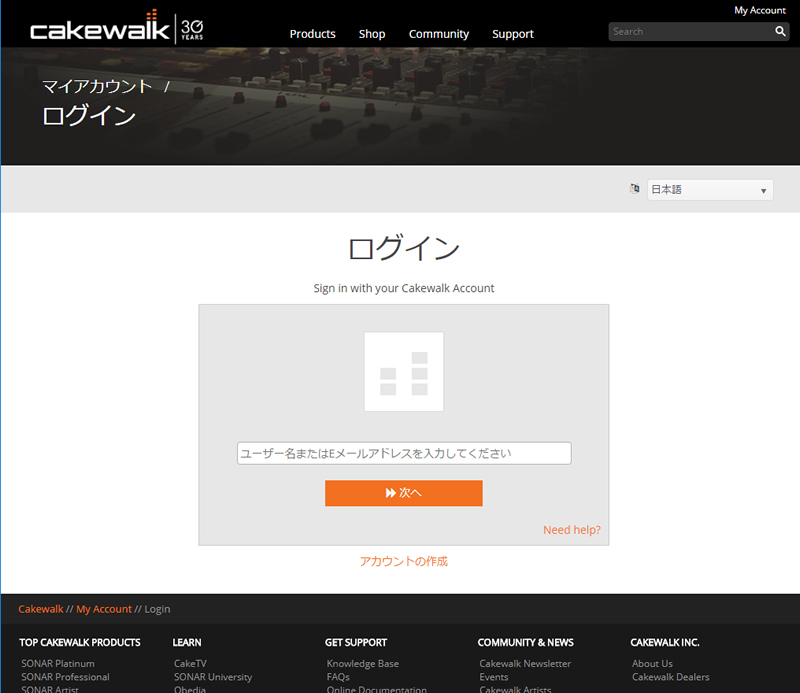Open the CakeTV footer link
This screenshot has height=693, width=800.
190,663
